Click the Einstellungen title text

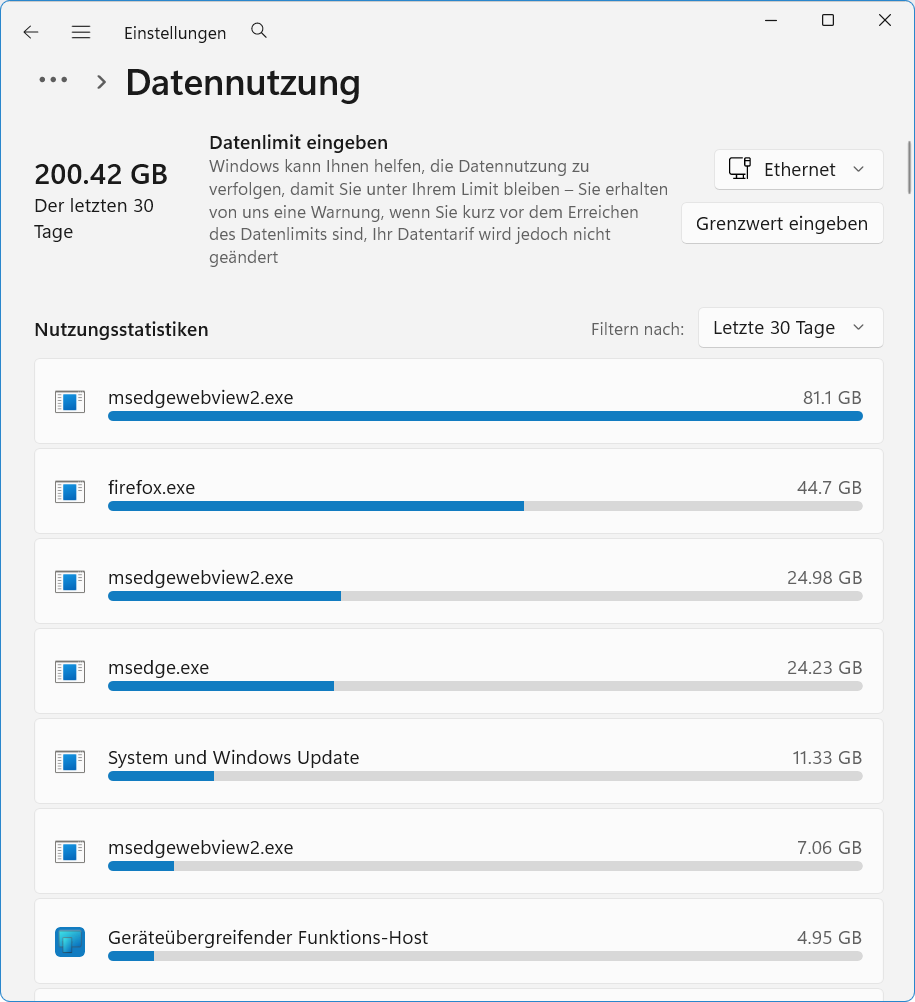175,33
